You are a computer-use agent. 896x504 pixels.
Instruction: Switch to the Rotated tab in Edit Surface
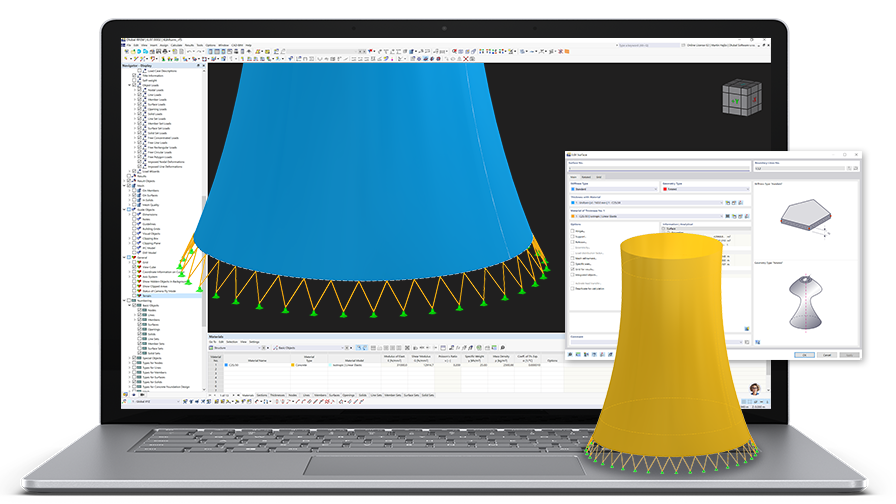point(586,177)
